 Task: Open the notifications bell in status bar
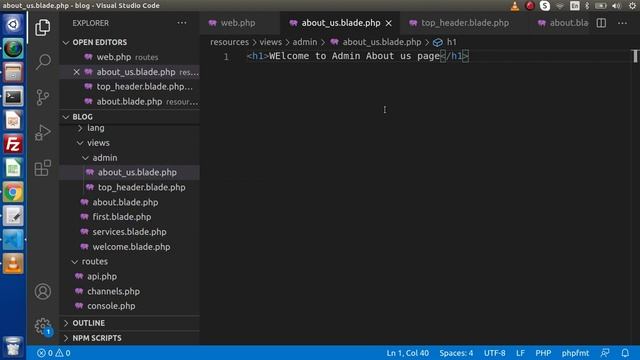pos(625,353)
